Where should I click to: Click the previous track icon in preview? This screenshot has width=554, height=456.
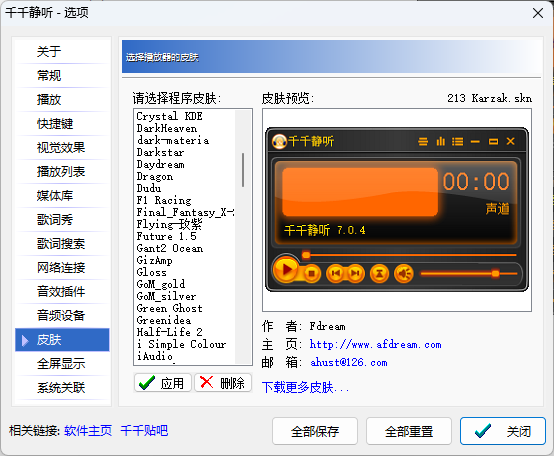(335, 273)
